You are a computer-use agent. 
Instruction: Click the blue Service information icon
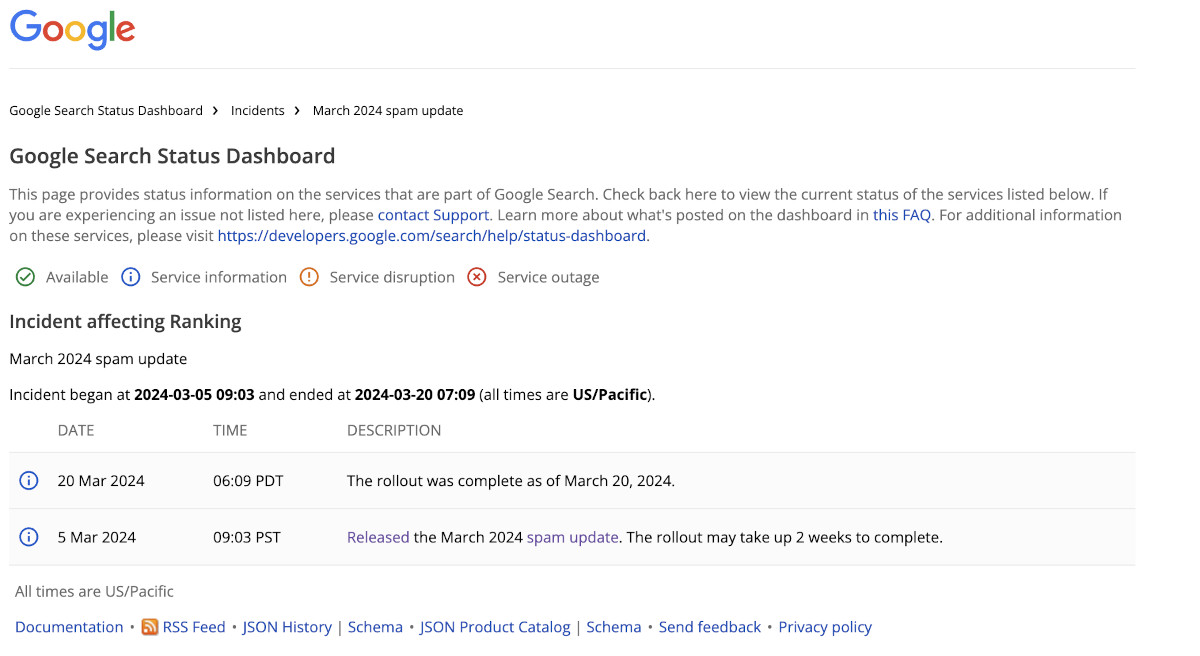tap(131, 277)
